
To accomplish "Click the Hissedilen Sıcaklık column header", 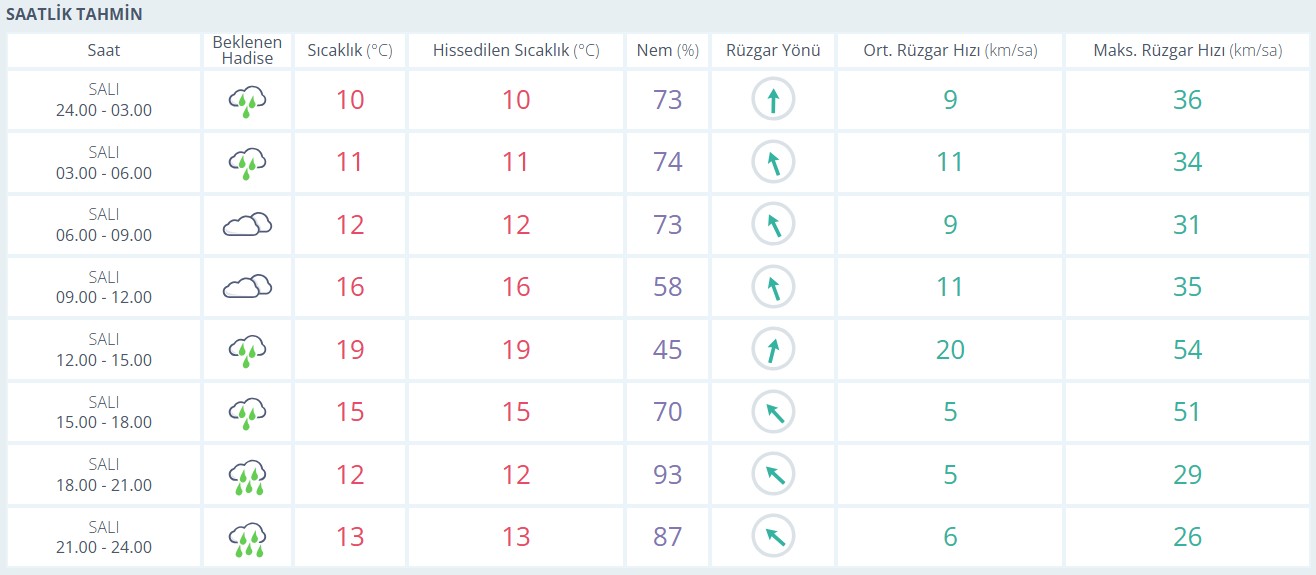I will [x=515, y=51].
